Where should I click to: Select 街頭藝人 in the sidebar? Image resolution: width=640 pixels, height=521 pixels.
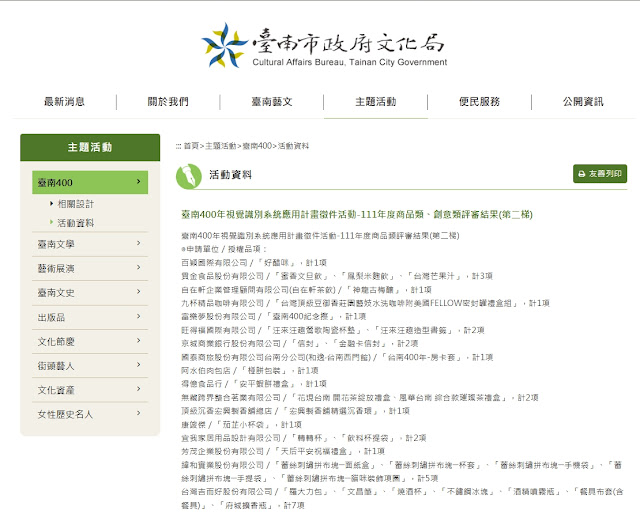click(x=90, y=366)
